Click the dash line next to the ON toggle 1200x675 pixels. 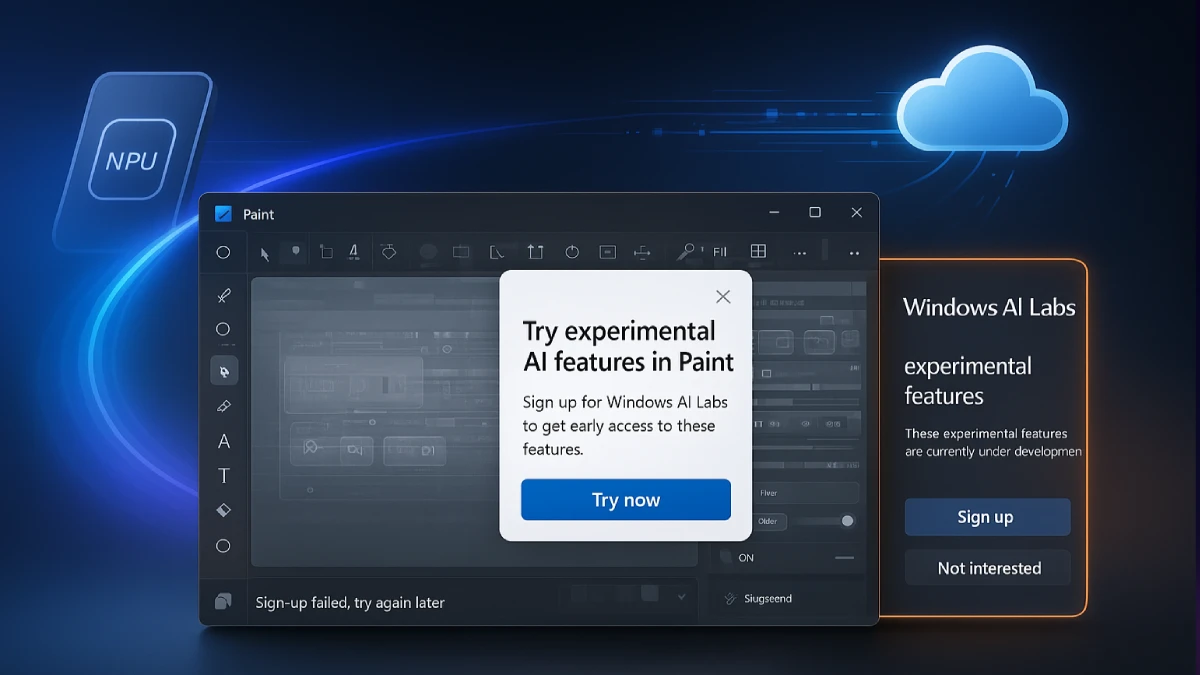pyautogui.click(x=844, y=557)
